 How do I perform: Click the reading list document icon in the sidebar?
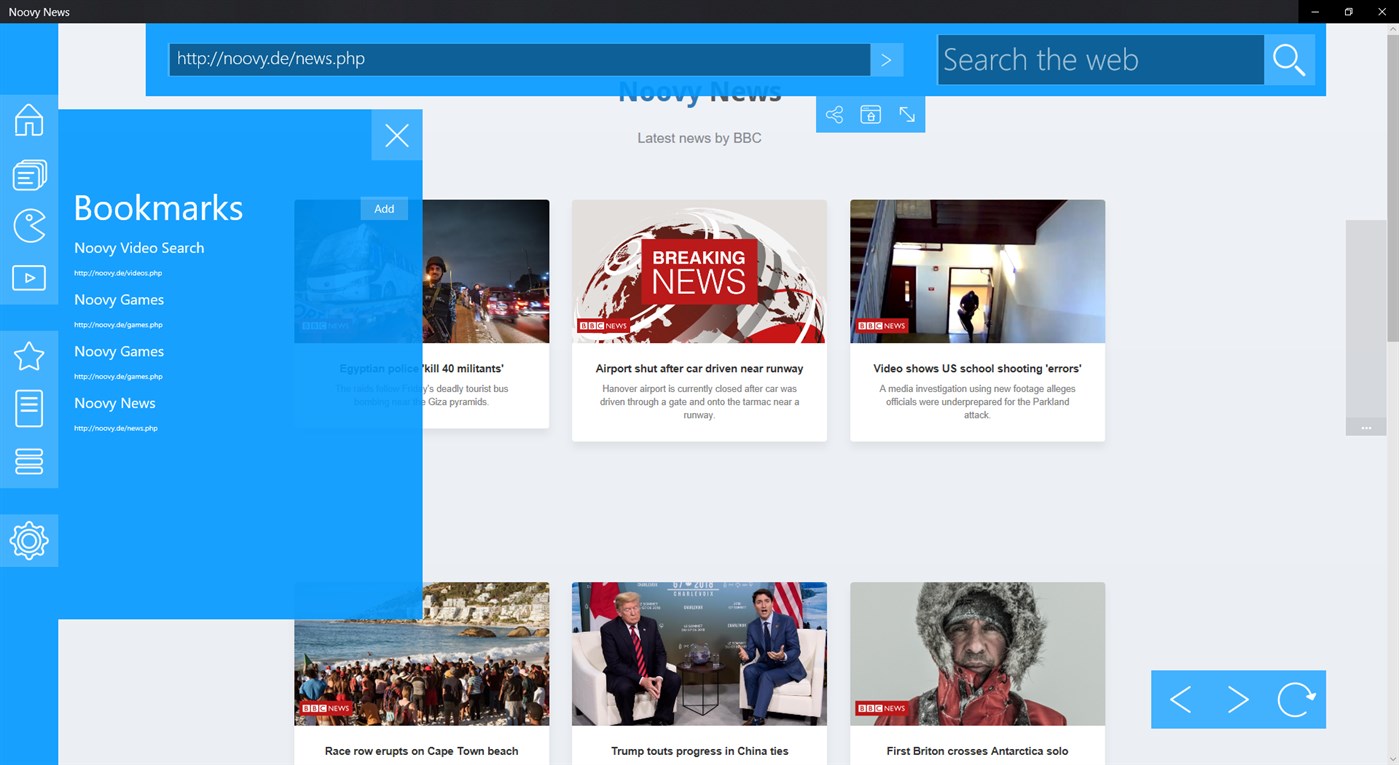click(x=29, y=408)
